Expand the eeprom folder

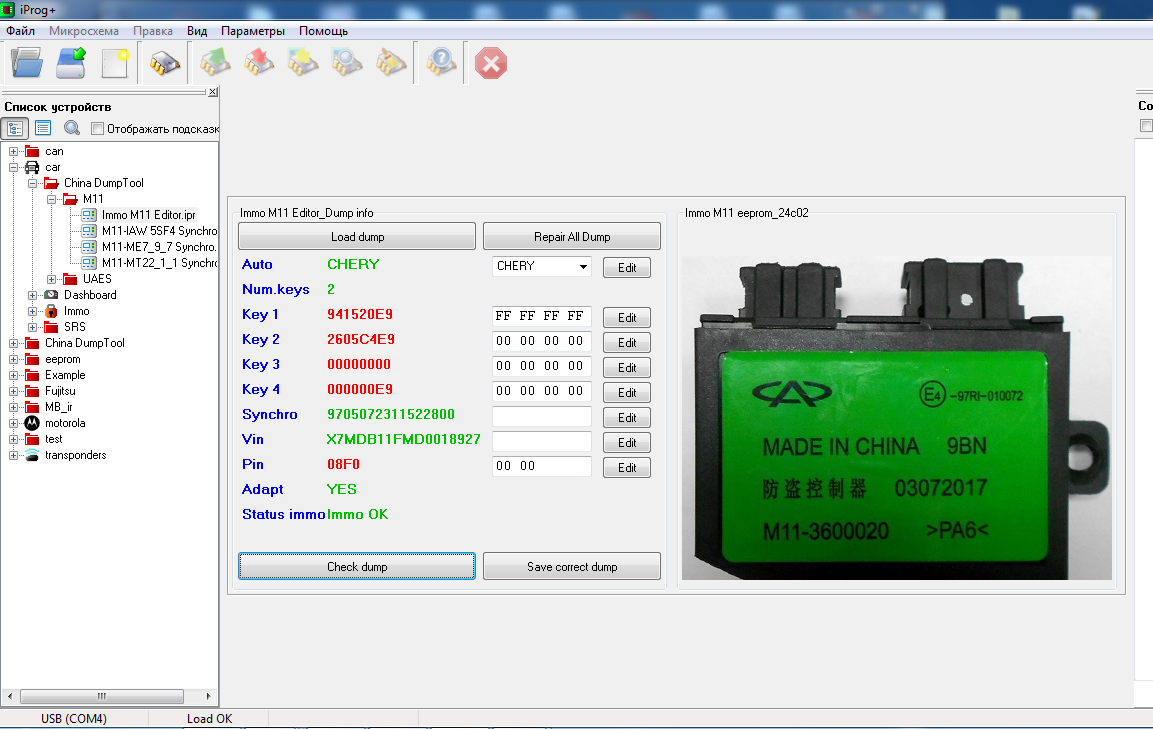coord(13,360)
